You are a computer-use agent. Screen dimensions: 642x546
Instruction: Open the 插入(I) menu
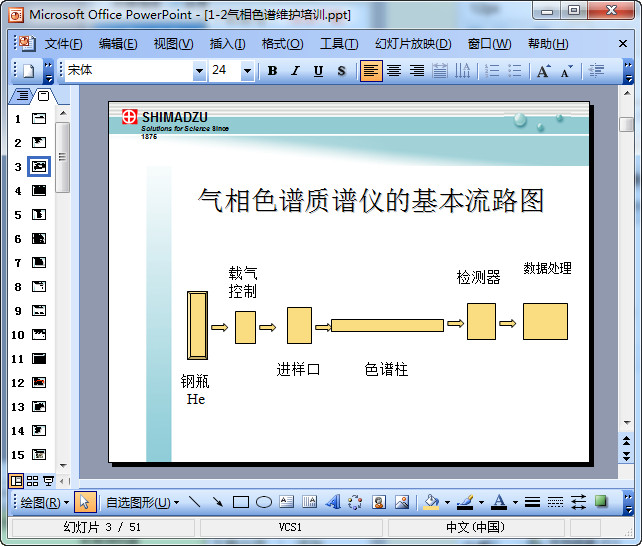227,44
